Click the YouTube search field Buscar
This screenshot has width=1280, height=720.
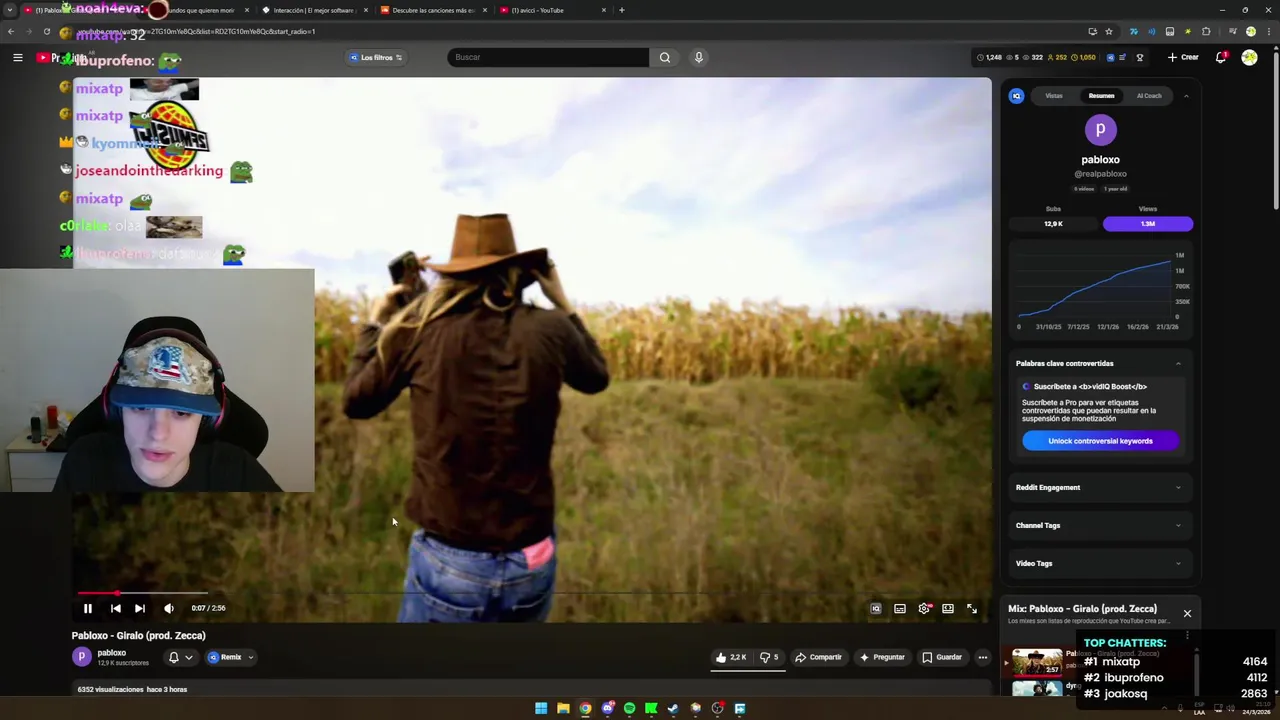tap(548, 57)
